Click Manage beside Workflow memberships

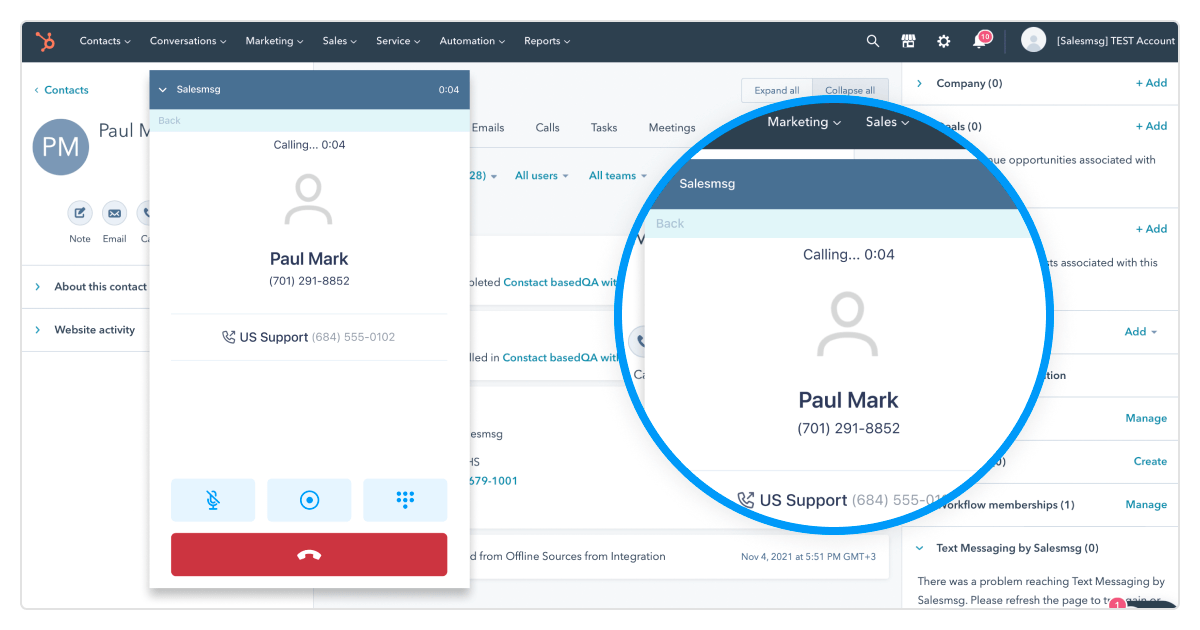(1146, 505)
